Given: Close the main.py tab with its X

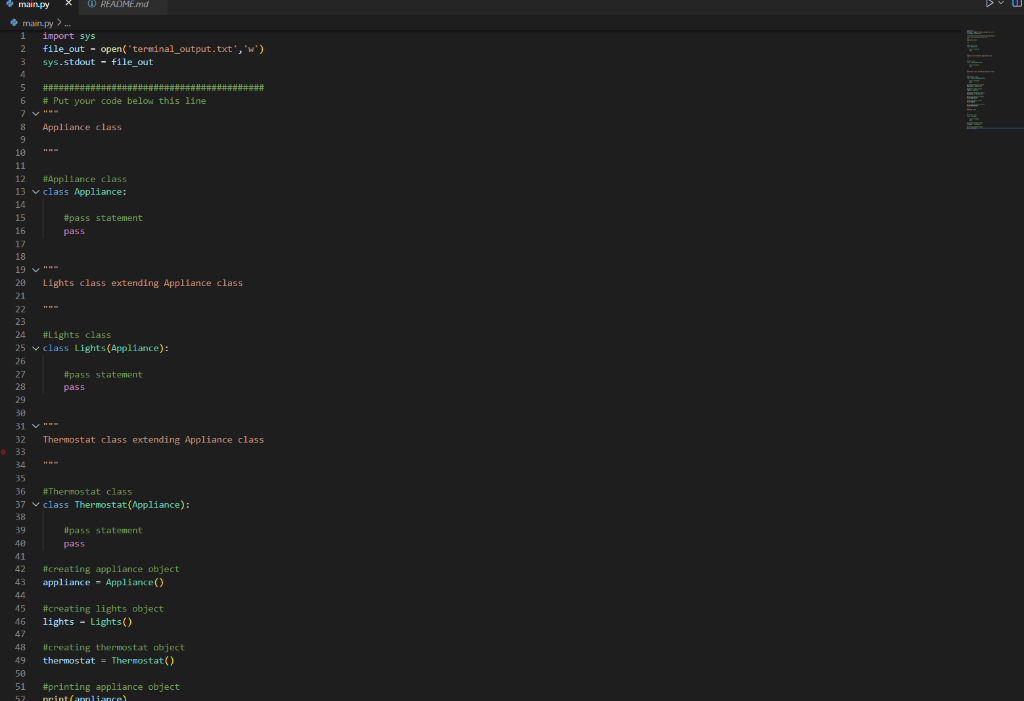Looking at the screenshot, I should coord(66,4).
